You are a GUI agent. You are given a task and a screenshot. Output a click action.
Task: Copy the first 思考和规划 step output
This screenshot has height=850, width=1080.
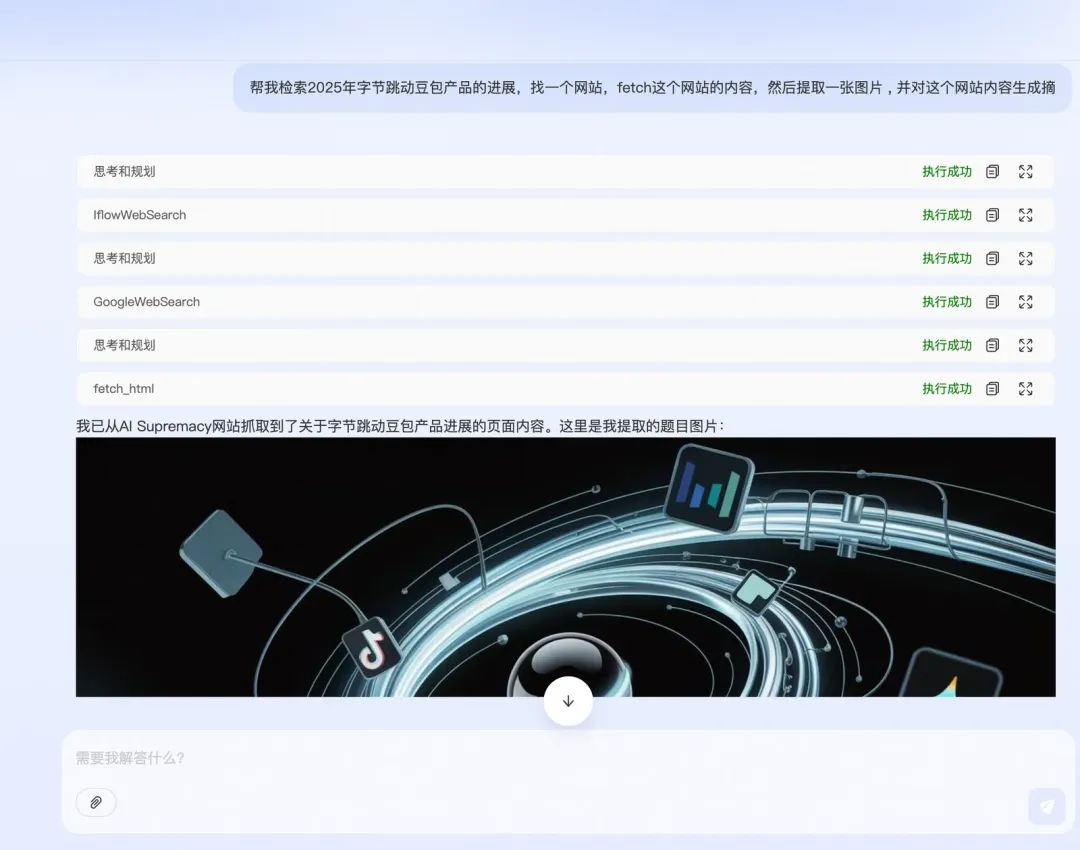(x=992, y=172)
